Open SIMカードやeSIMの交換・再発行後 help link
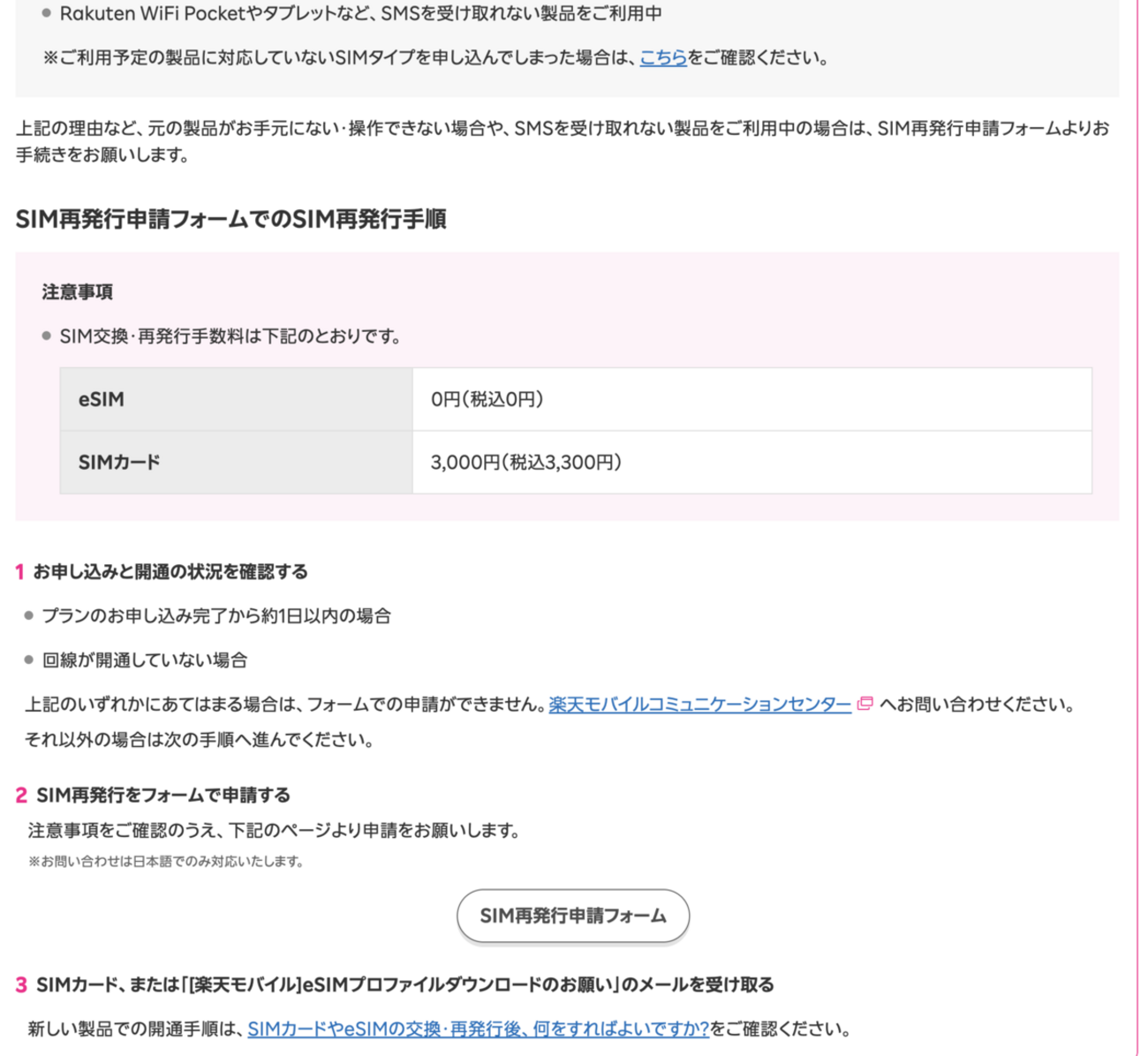1148x1056 pixels. pos(479,1029)
